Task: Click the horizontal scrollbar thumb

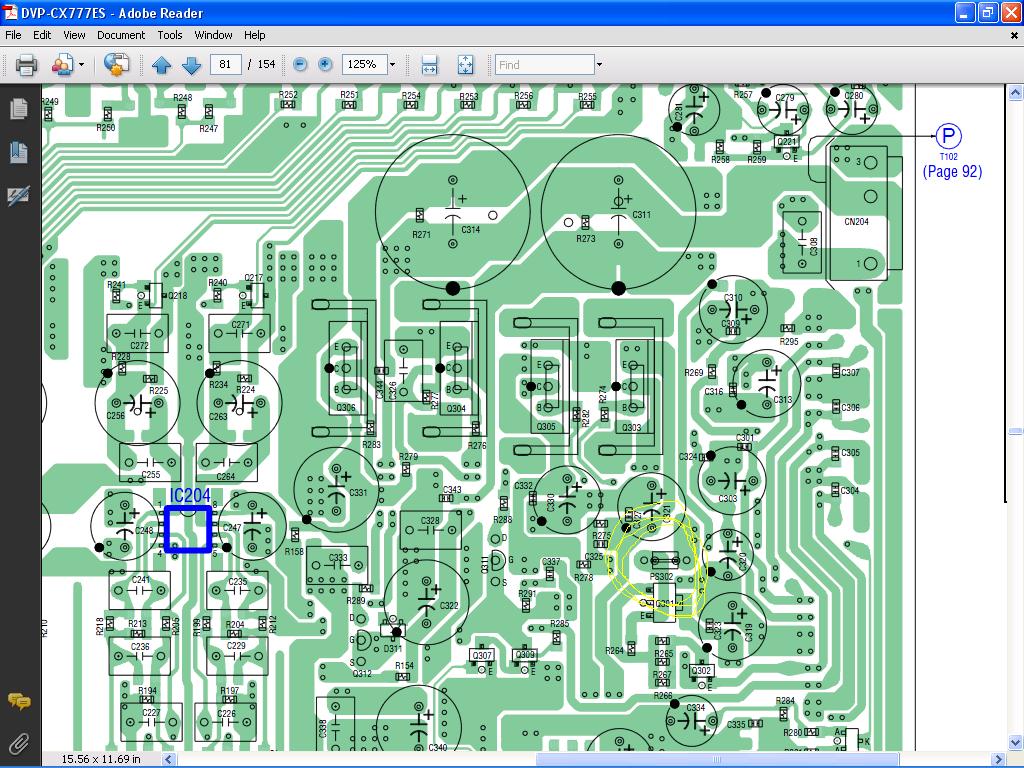Action: [717, 760]
